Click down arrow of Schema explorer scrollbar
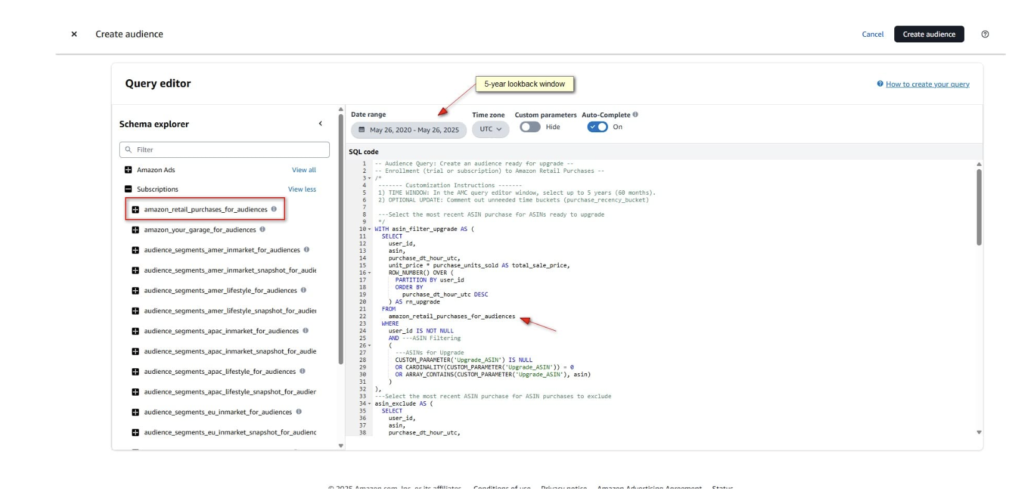 coord(340,446)
